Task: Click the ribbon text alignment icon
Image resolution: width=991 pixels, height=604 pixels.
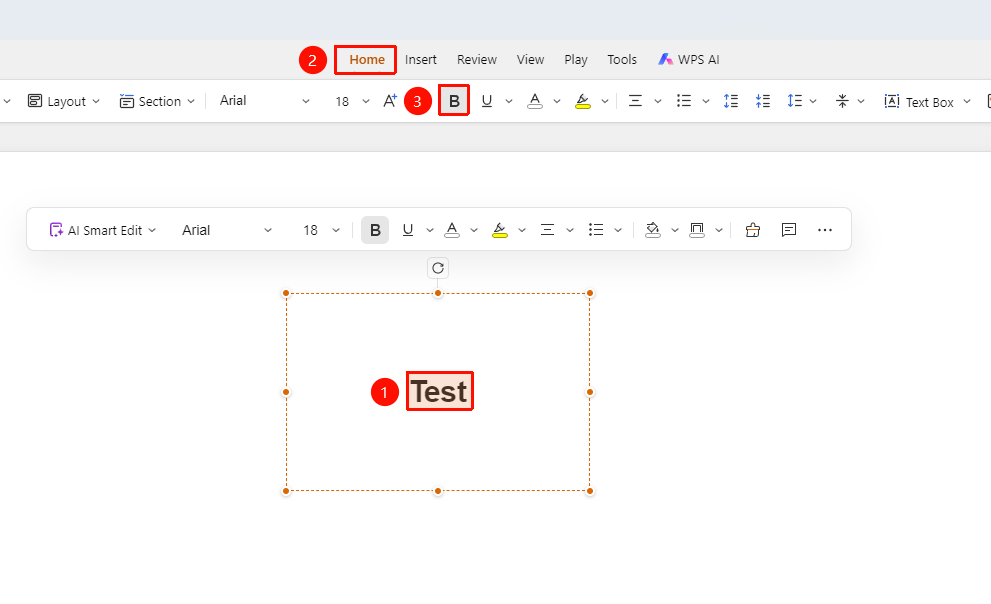Action: coord(635,101)
